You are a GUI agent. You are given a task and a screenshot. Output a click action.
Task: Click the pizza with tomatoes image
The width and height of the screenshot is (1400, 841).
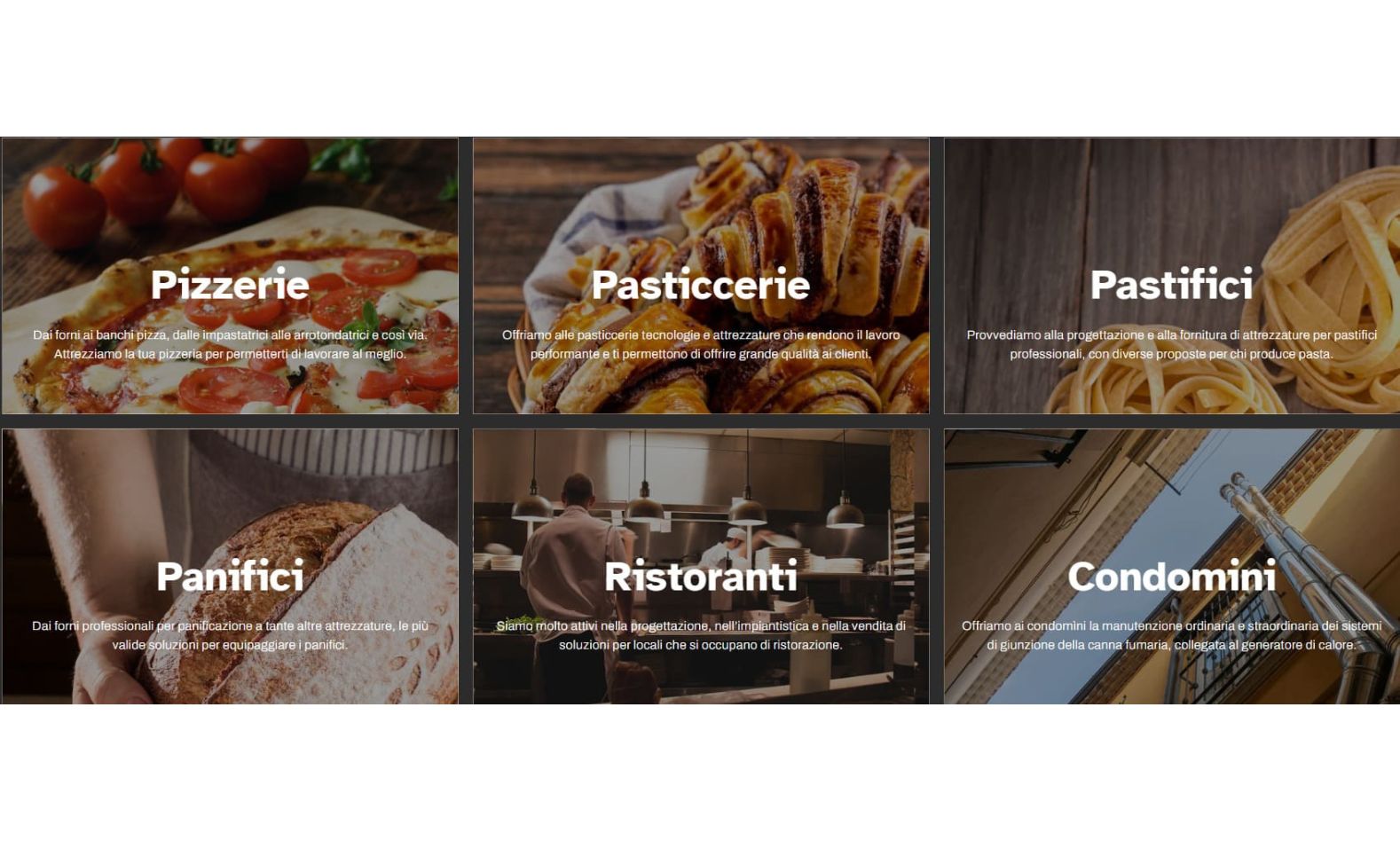pos(230,276)
